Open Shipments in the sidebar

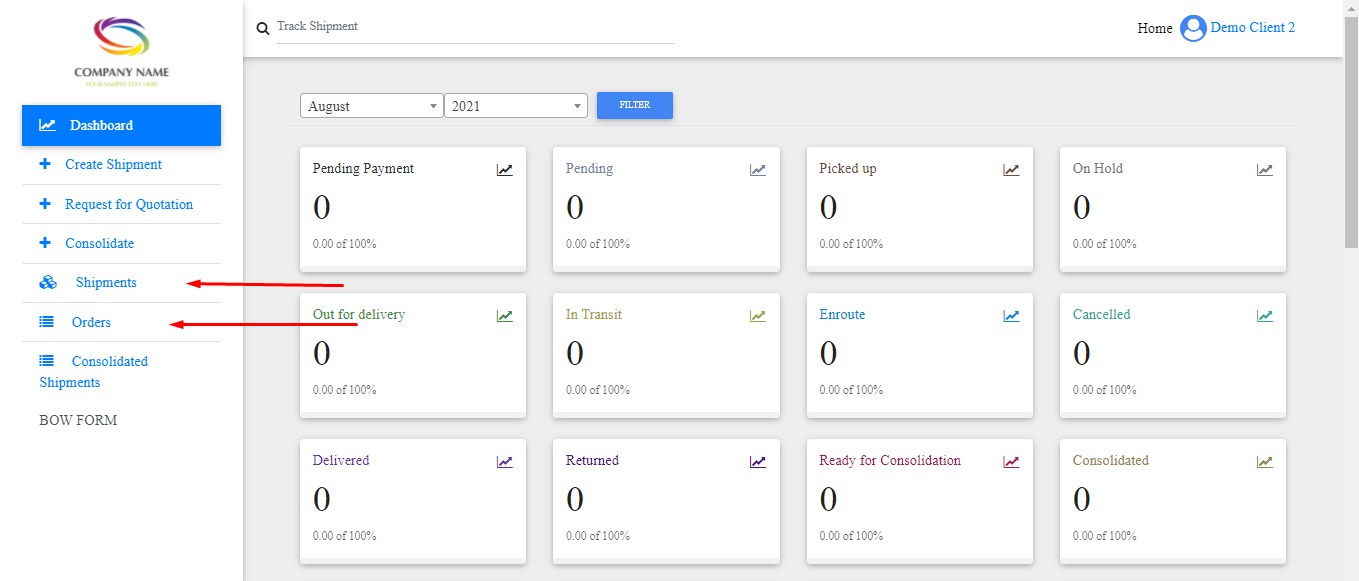click(x=106, y=283)
